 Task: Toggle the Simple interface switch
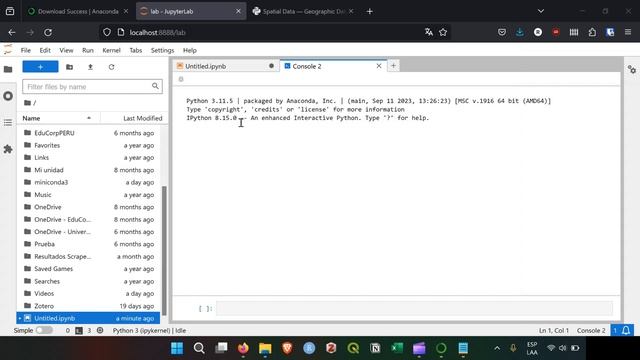pos(44,330)
